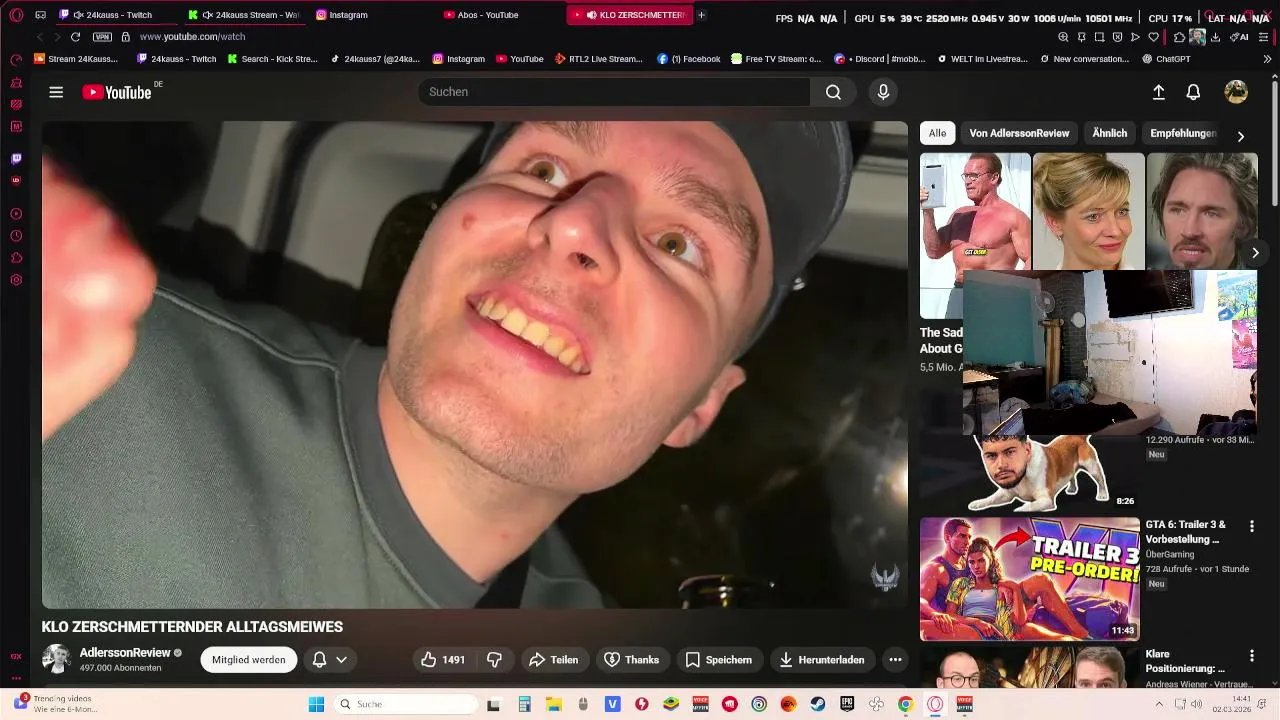
Task: Open File Explorer folder on taskbar
Action: click(553, 704)
